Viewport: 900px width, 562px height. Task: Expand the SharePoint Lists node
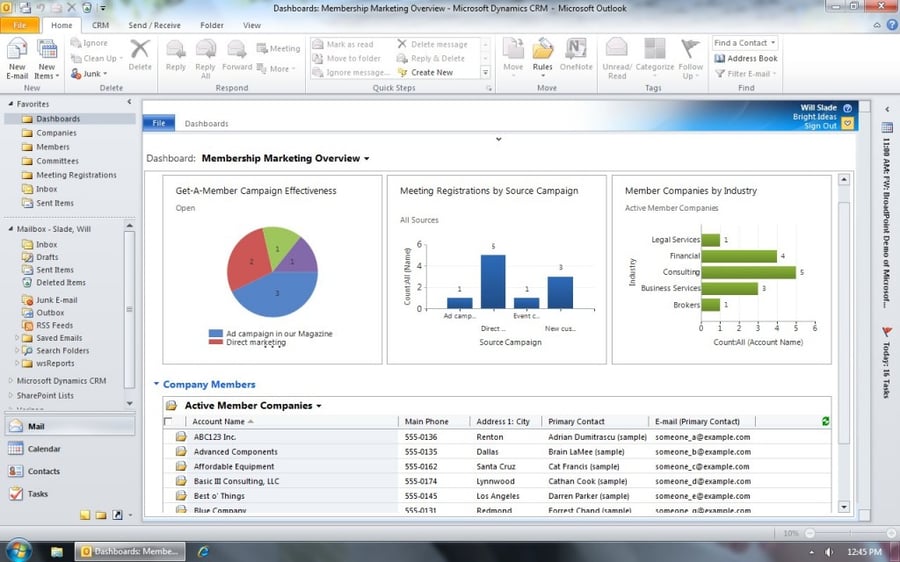point(10,395)
